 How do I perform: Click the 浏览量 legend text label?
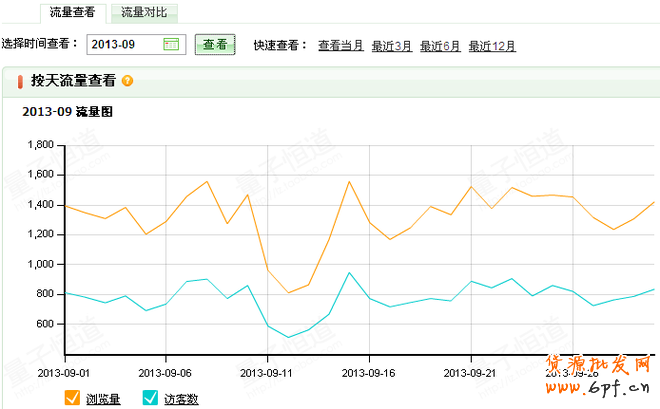pyautogui.click(x=102, y=399)
